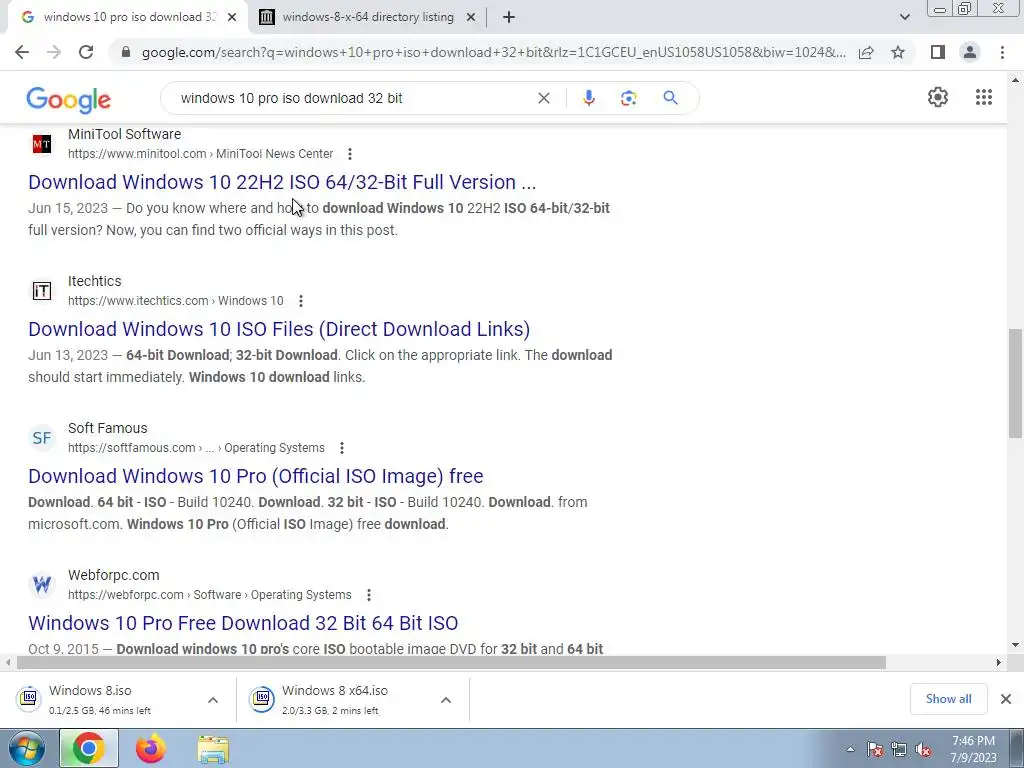1024x768 pixels.
Task: Open Windows 10 Pro Free Download 32 Bit link
Action: point(243,622)
